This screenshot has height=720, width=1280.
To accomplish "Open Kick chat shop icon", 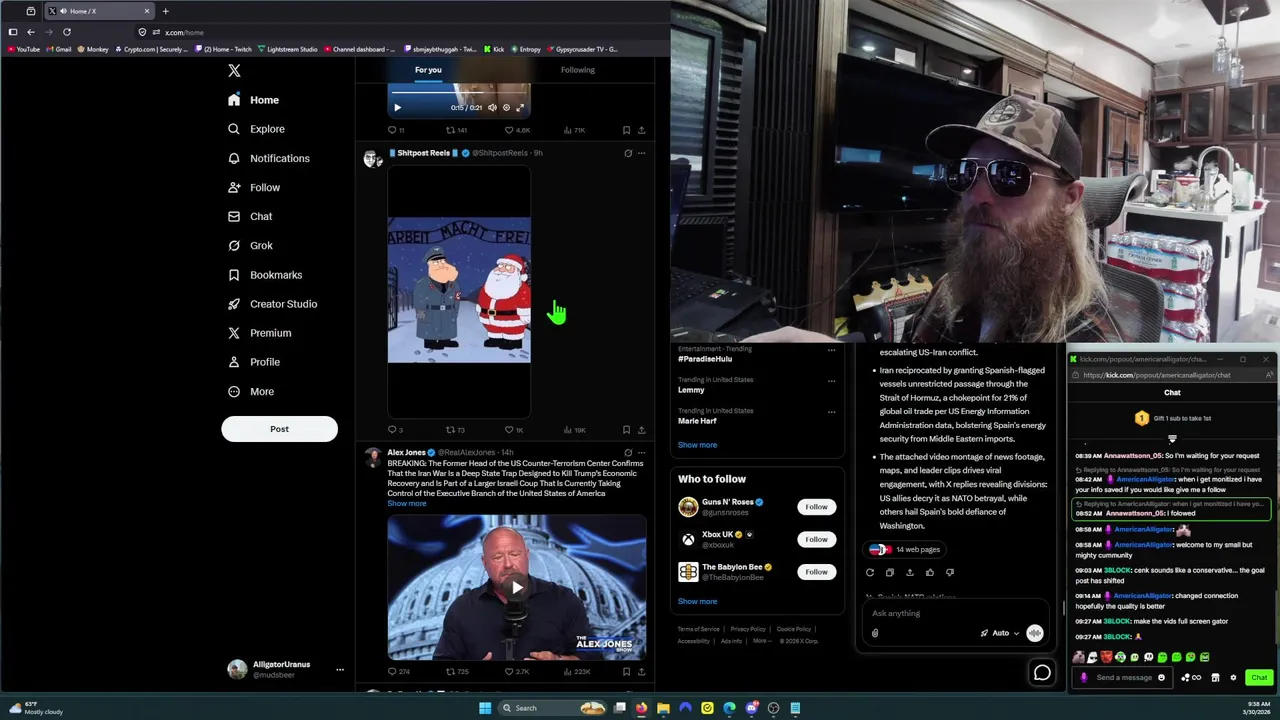I will (1215, 678).
